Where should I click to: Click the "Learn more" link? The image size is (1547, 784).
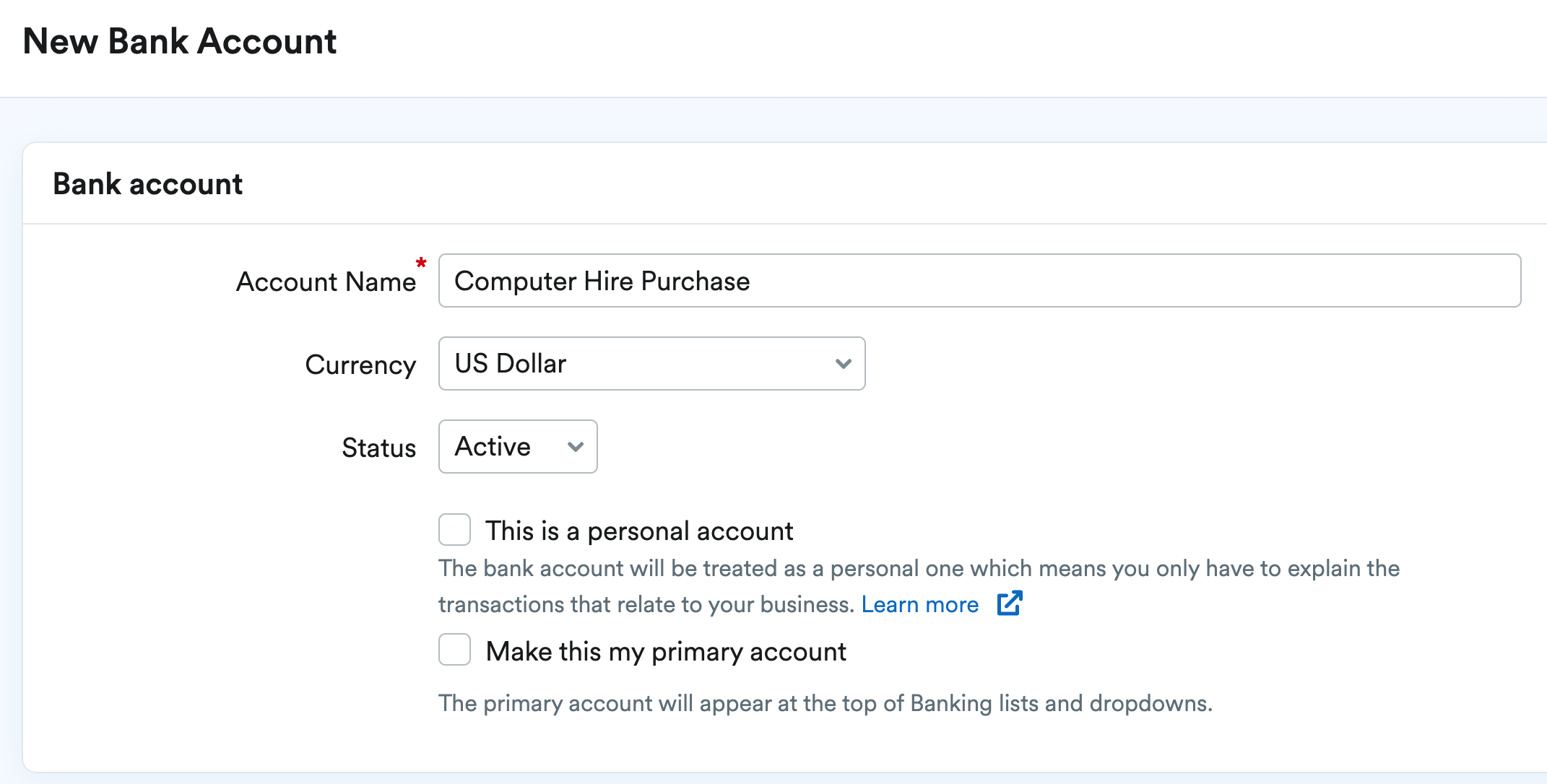pos(920,604)
